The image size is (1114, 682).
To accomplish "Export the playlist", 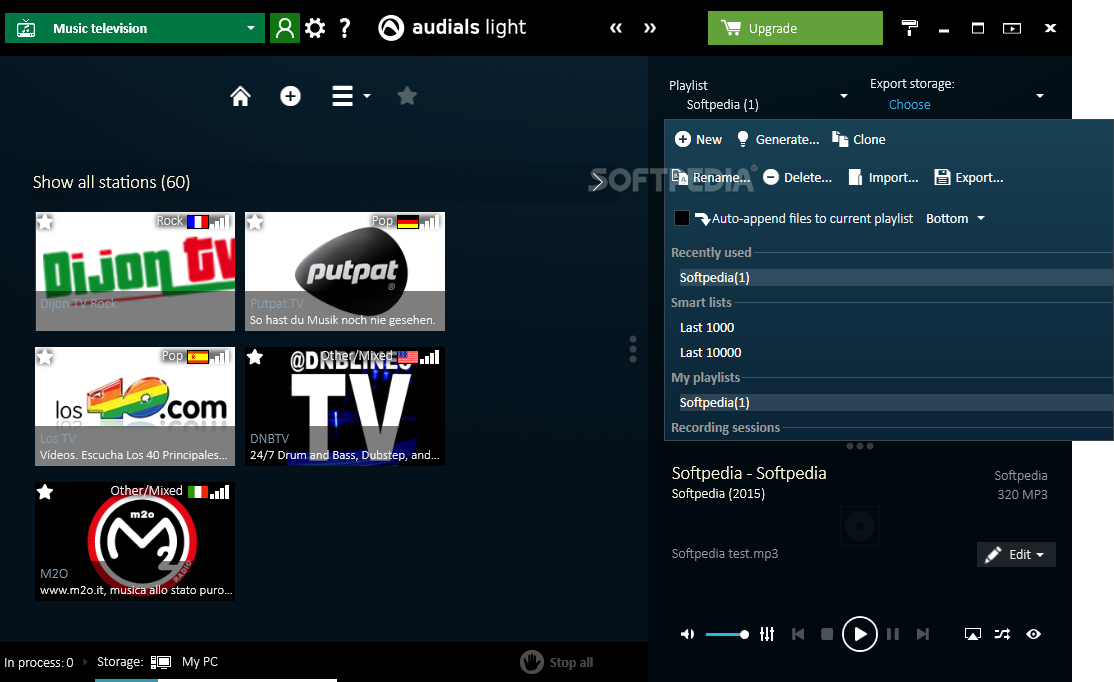I will 968,178.
